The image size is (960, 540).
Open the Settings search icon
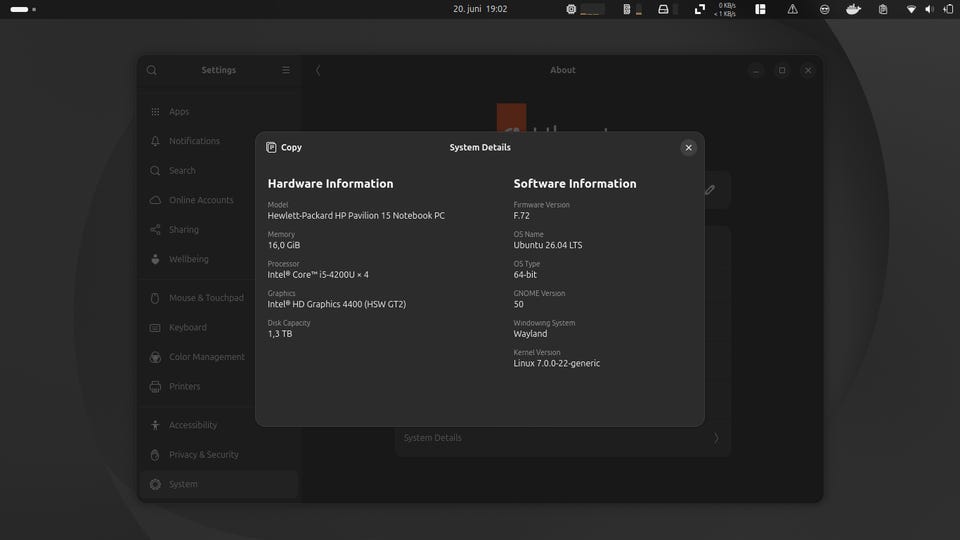point(152,70)
